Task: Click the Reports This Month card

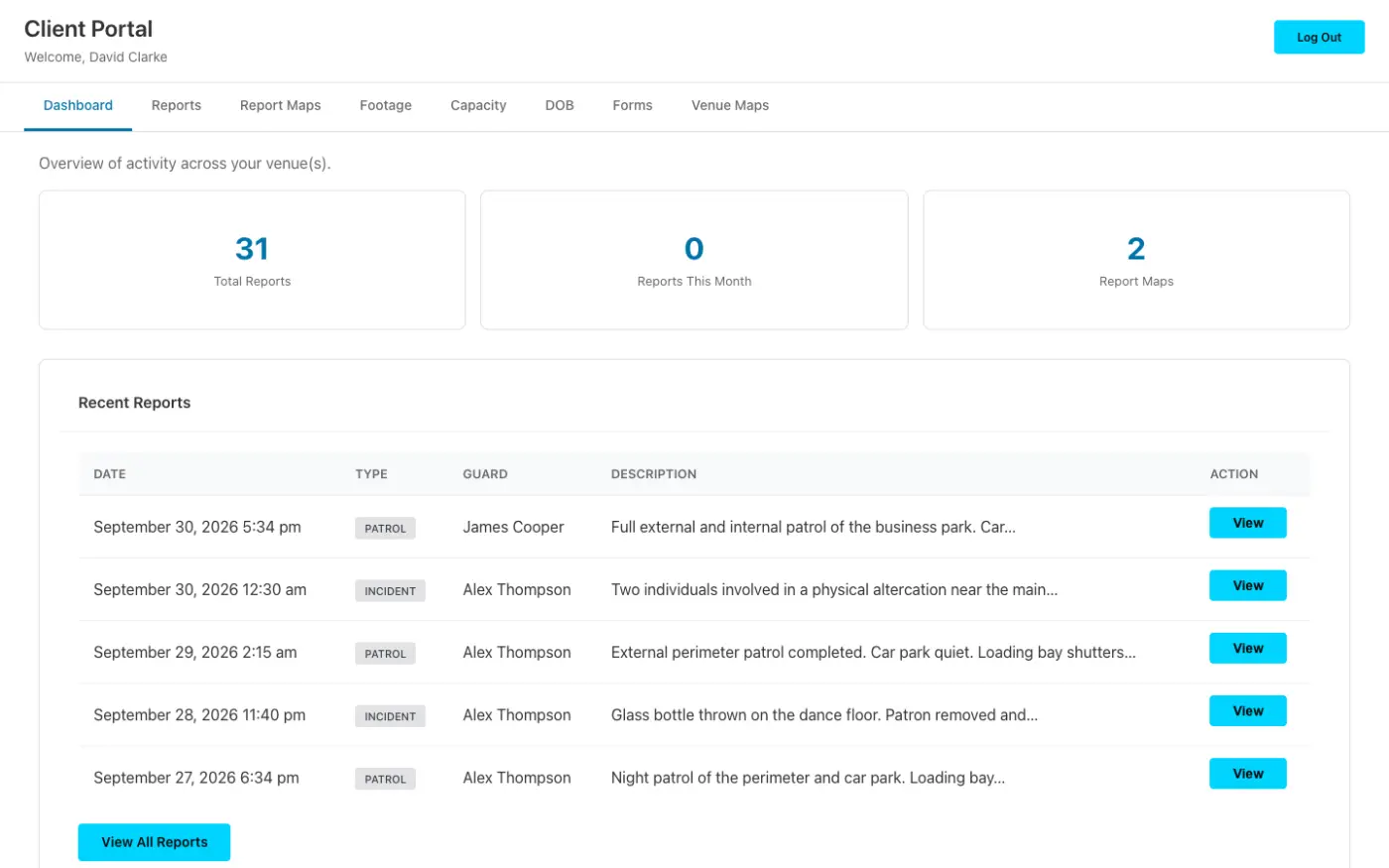Action: 694,260
